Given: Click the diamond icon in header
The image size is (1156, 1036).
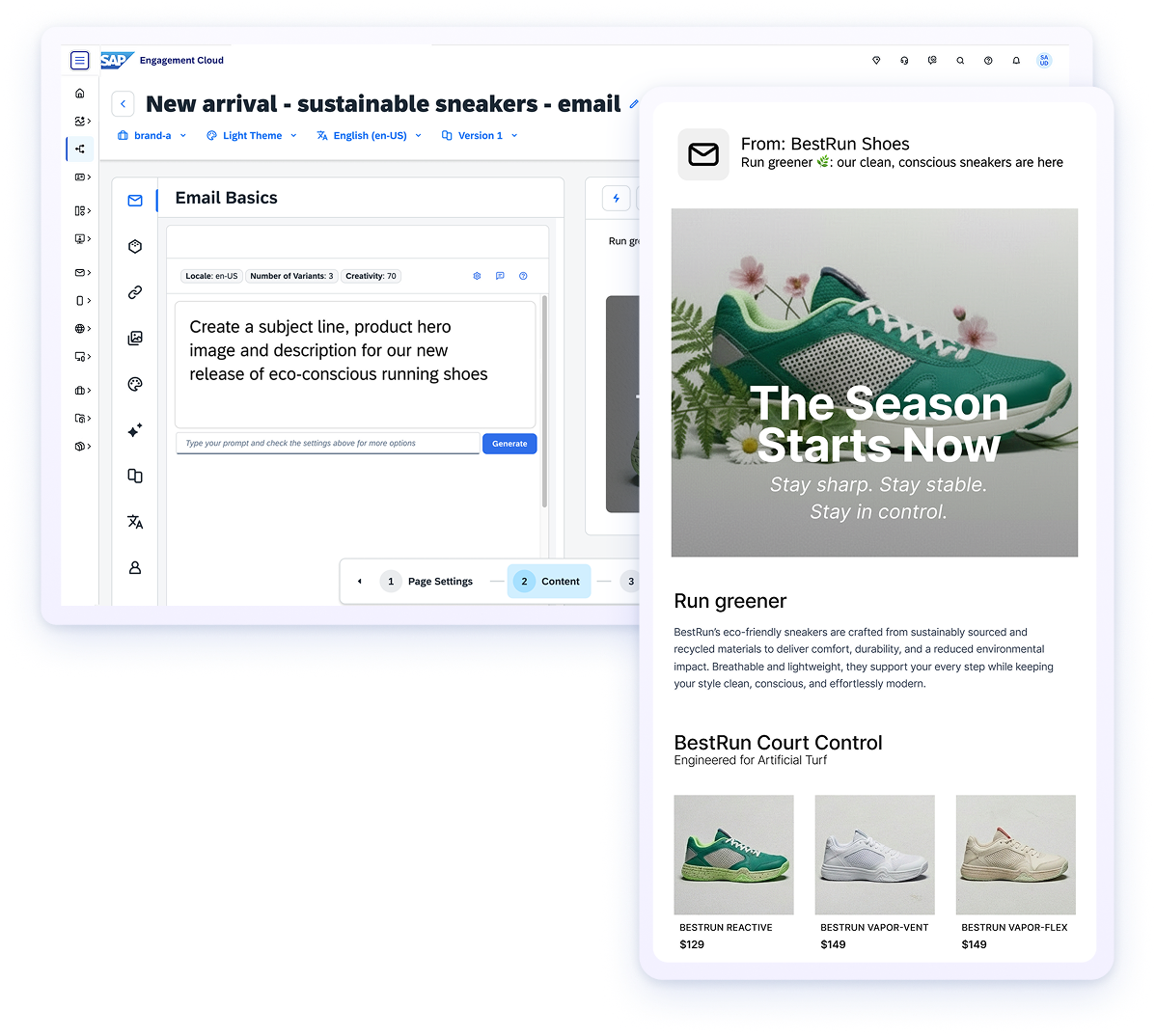Looking at the screenshot, I should (876, 61).
